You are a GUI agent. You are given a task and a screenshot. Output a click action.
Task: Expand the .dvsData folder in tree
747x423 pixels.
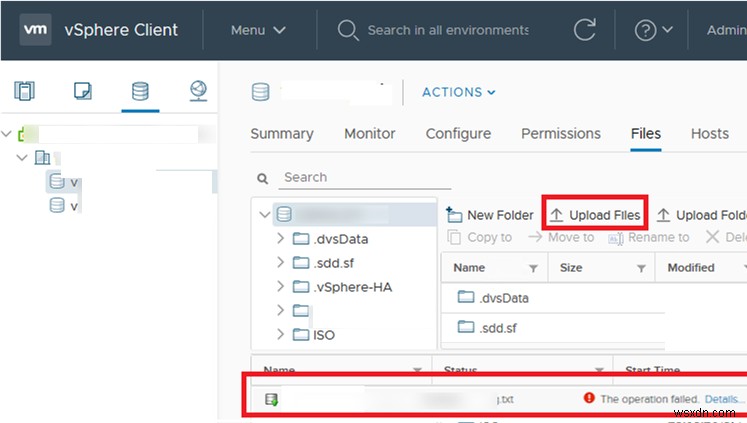[281, 238]
